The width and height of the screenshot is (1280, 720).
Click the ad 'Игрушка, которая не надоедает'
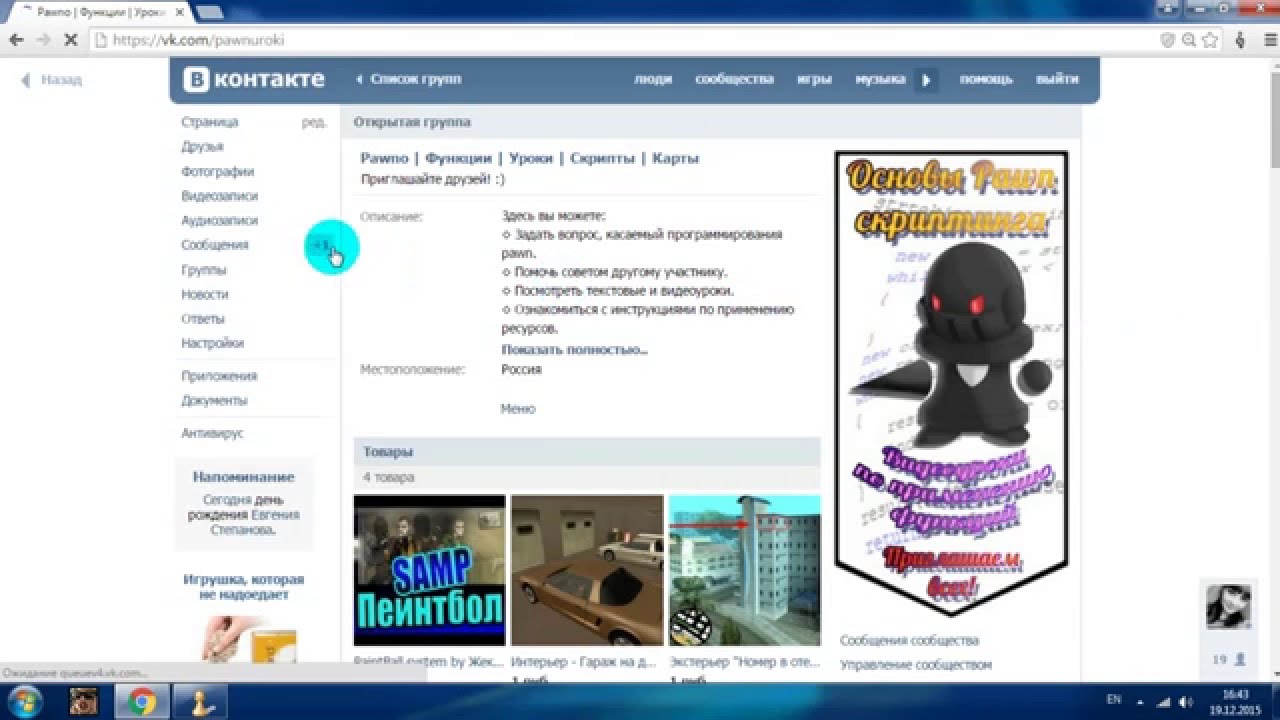[x=243, y=587]
